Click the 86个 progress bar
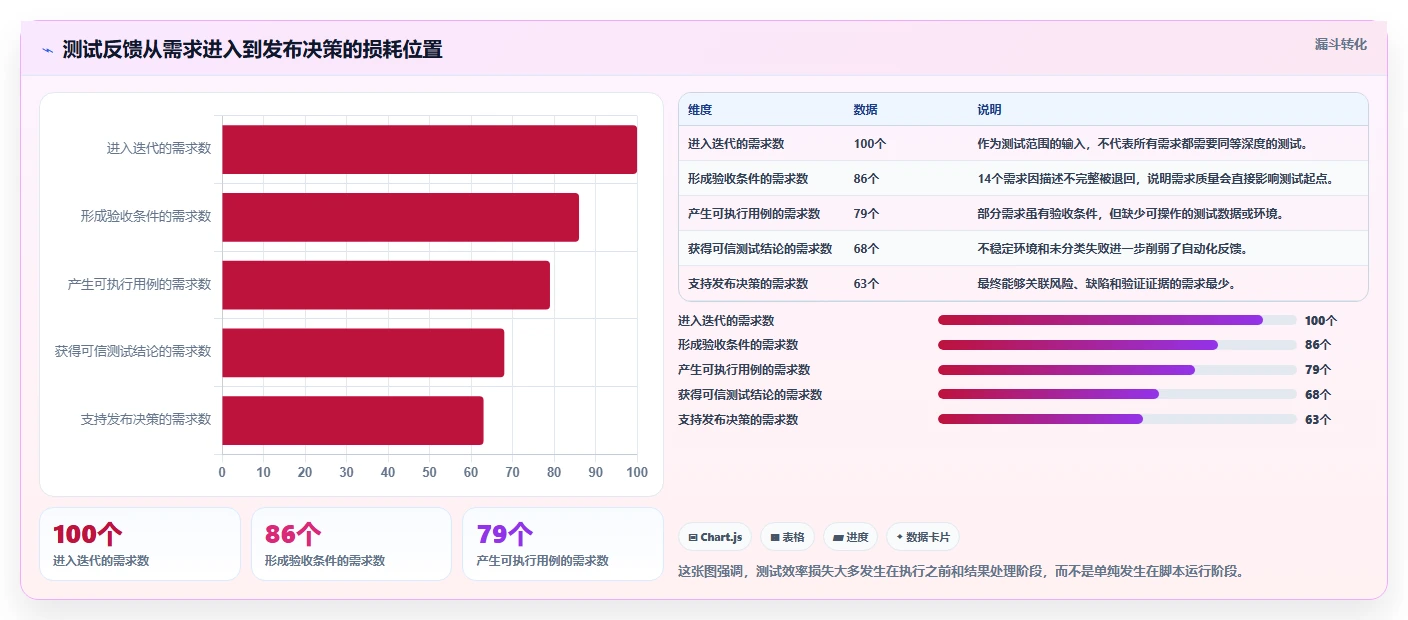 (1117, 345)
